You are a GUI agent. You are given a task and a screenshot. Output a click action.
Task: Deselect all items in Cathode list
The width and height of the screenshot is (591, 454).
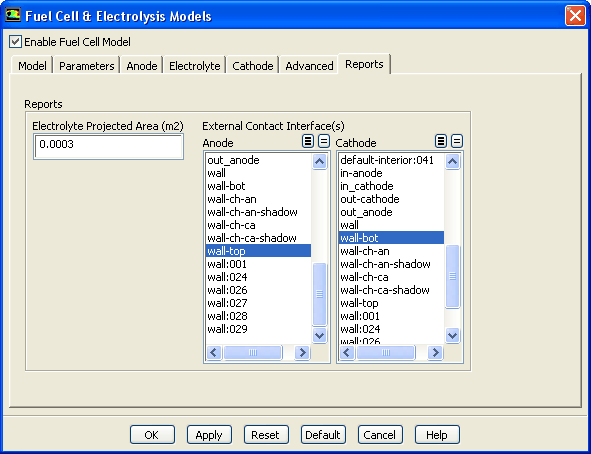coord(457,141)
